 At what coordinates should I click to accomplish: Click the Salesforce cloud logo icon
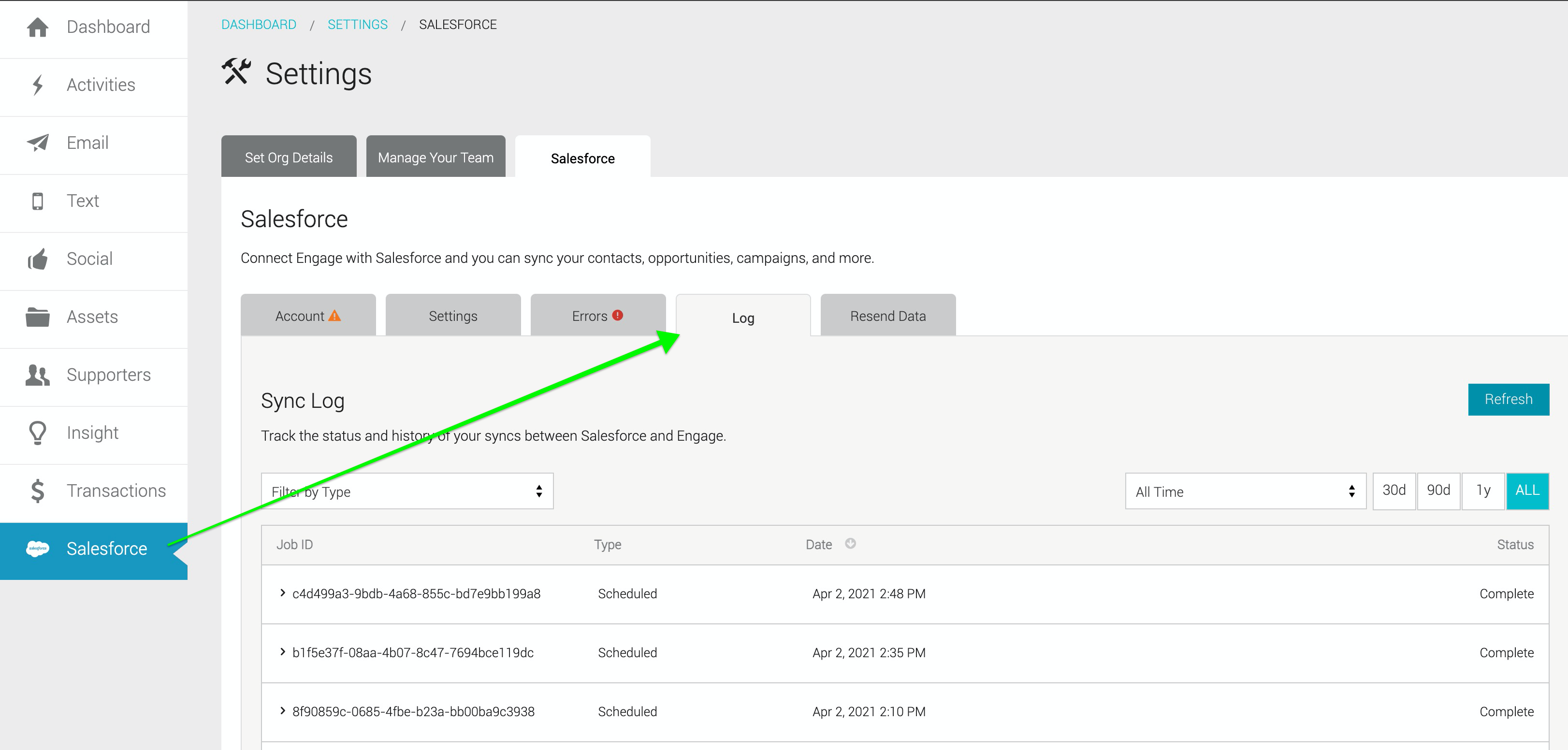38,548
